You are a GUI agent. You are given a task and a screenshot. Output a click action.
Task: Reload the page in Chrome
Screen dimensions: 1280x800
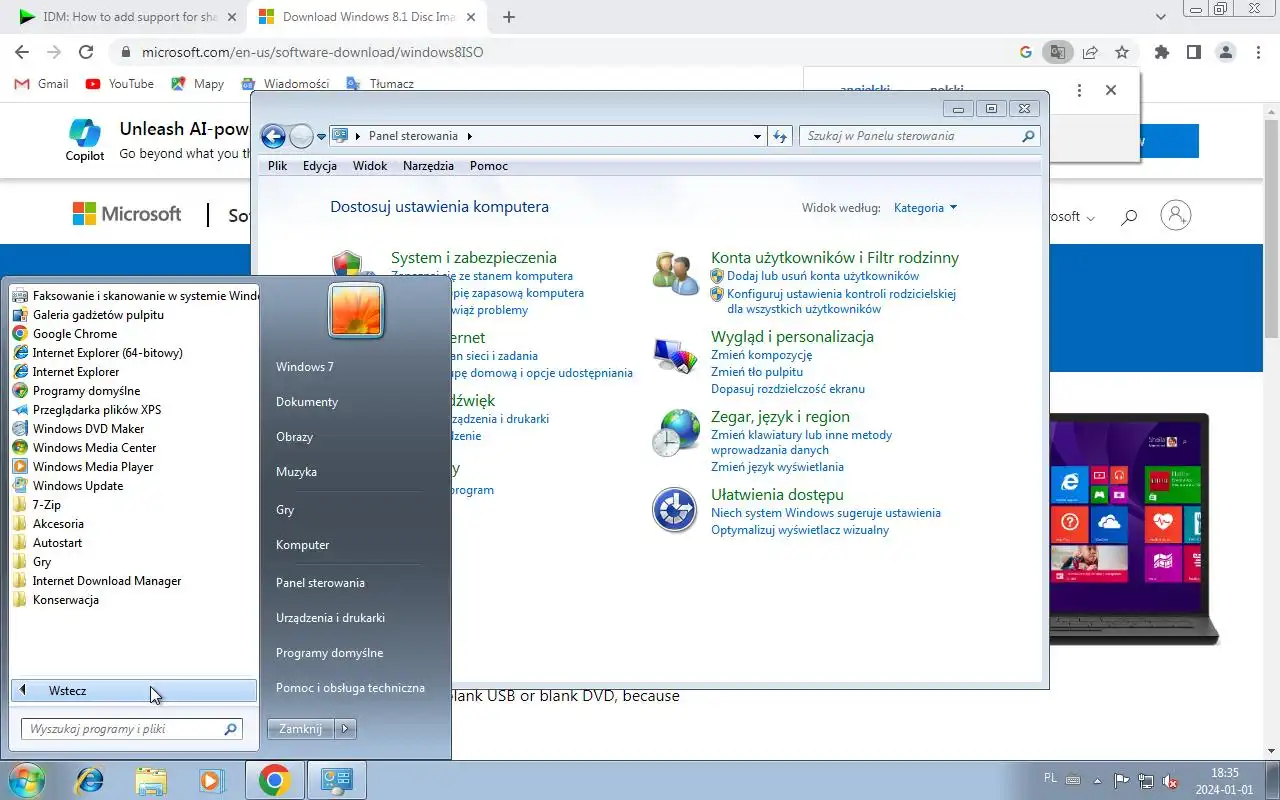(x=86, y=52)
